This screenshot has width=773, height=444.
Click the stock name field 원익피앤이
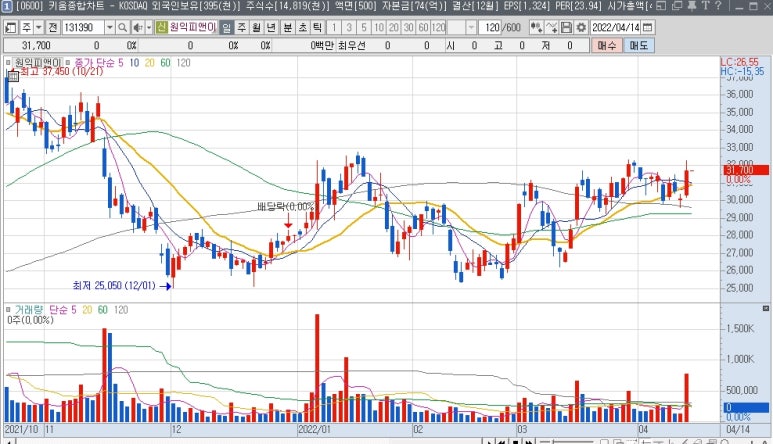(x=193, y=28)
